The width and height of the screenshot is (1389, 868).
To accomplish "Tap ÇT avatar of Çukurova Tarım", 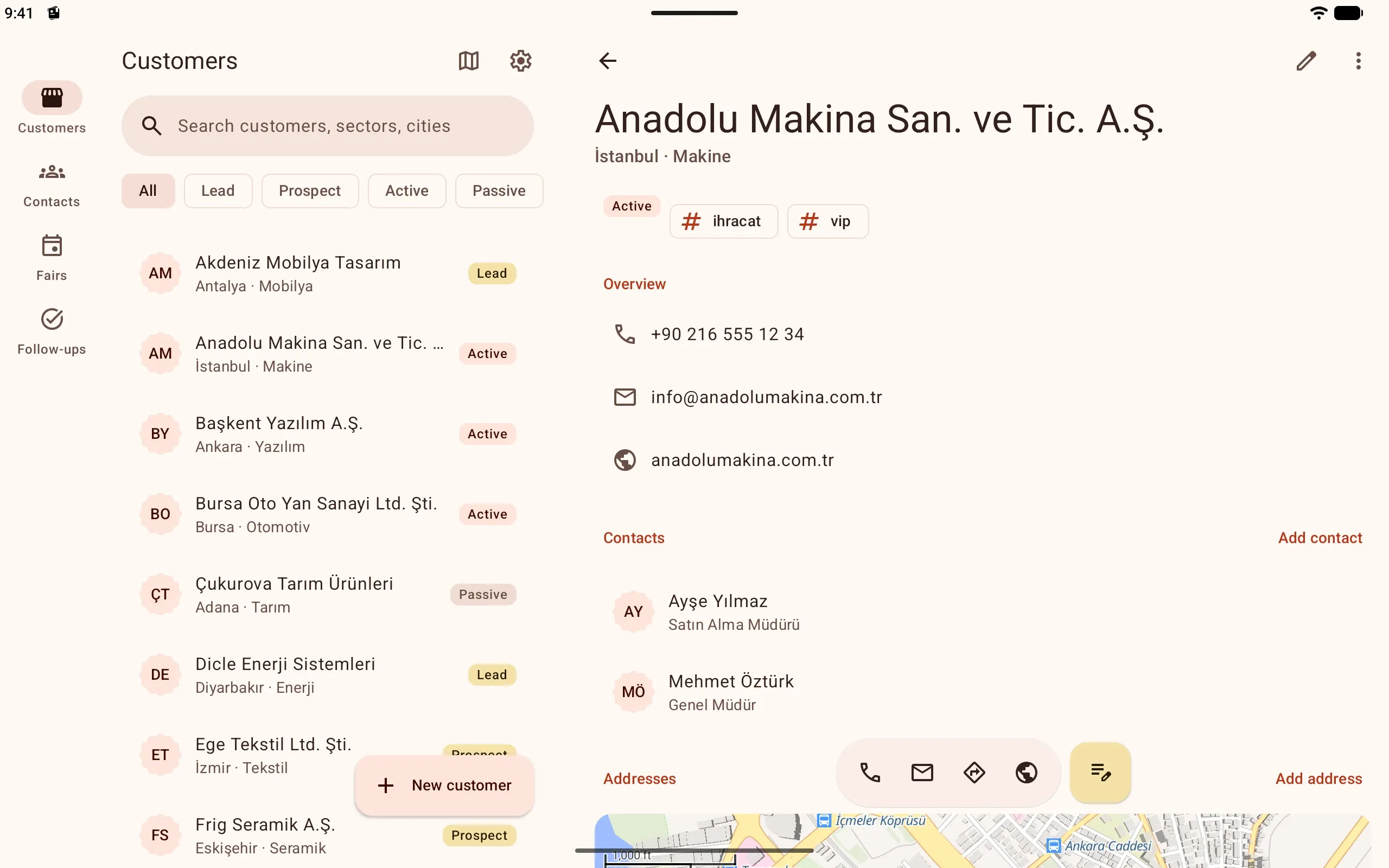I will point(160,595).
